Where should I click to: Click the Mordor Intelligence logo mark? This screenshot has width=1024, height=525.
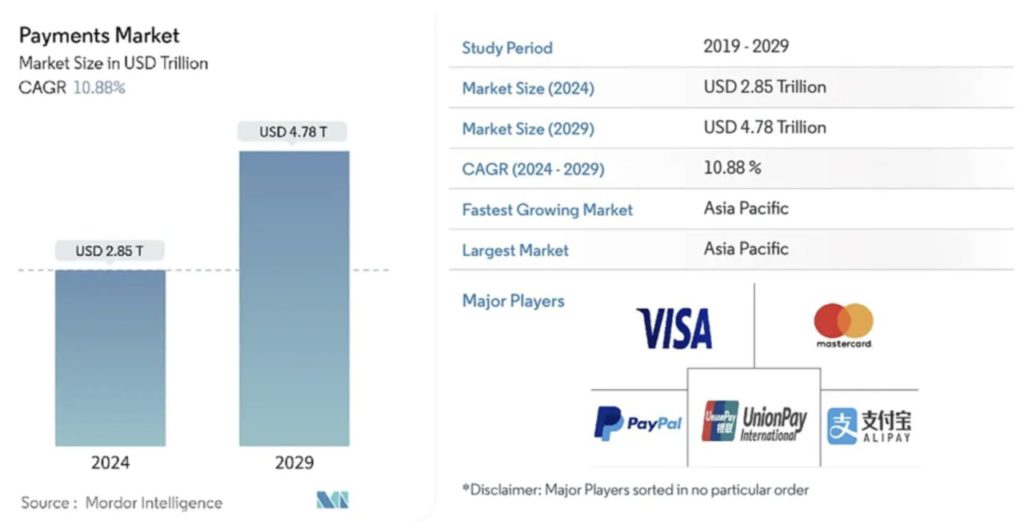[x=332, y=500]
